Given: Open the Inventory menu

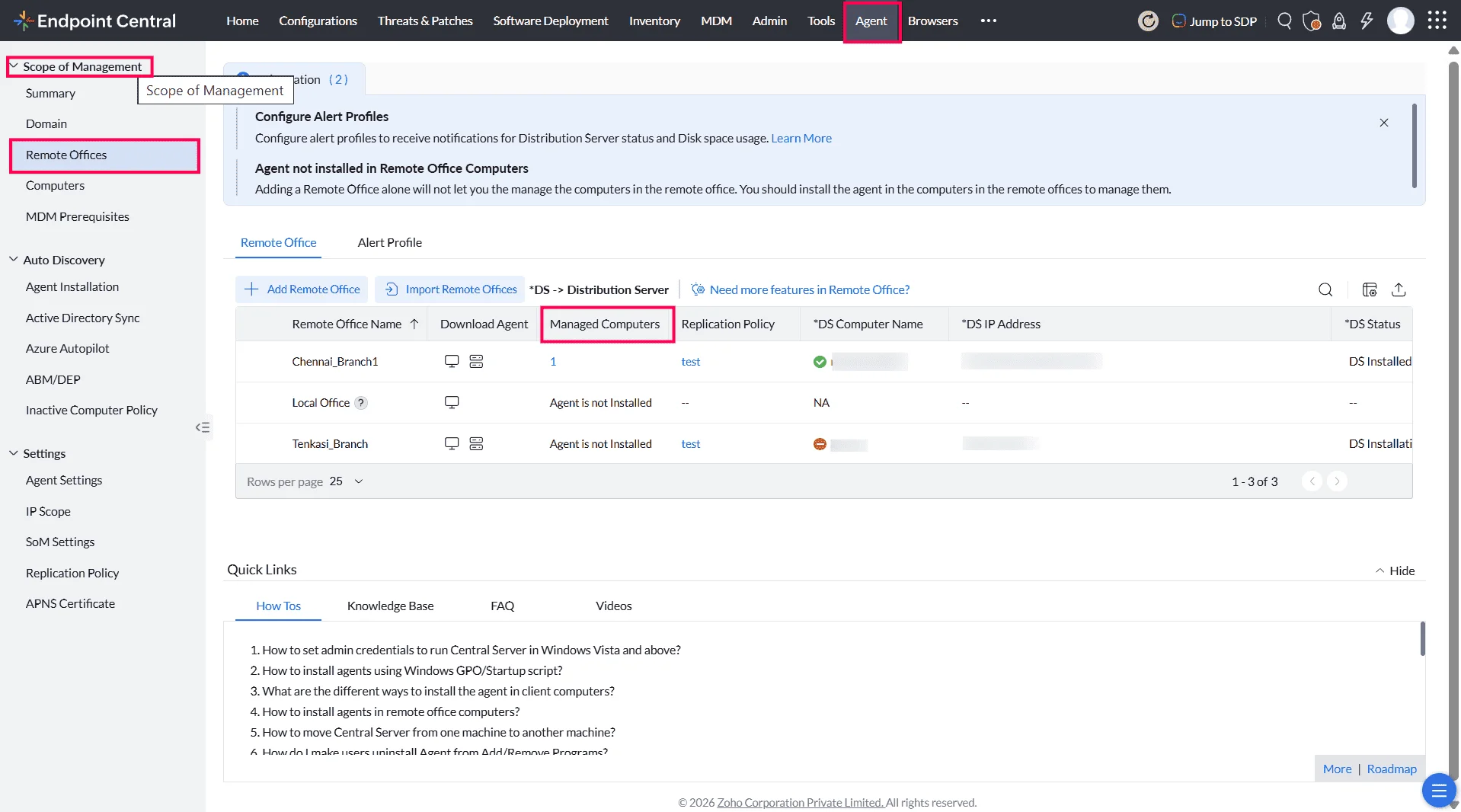Looking at the screenshot, I should [654, 21].
